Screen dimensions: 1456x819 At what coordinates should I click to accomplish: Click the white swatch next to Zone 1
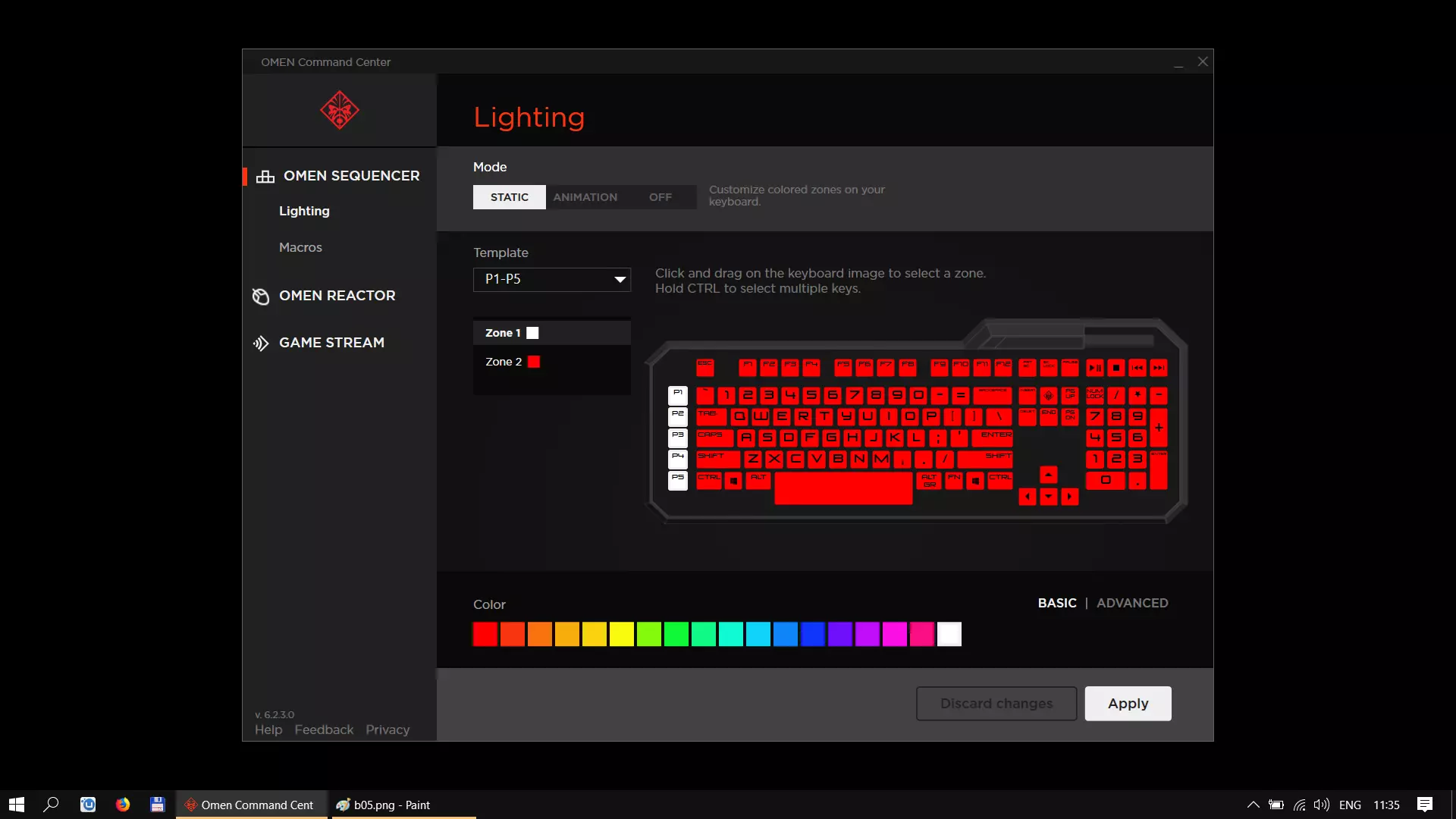pyautogui.click(x=532, y=333)
